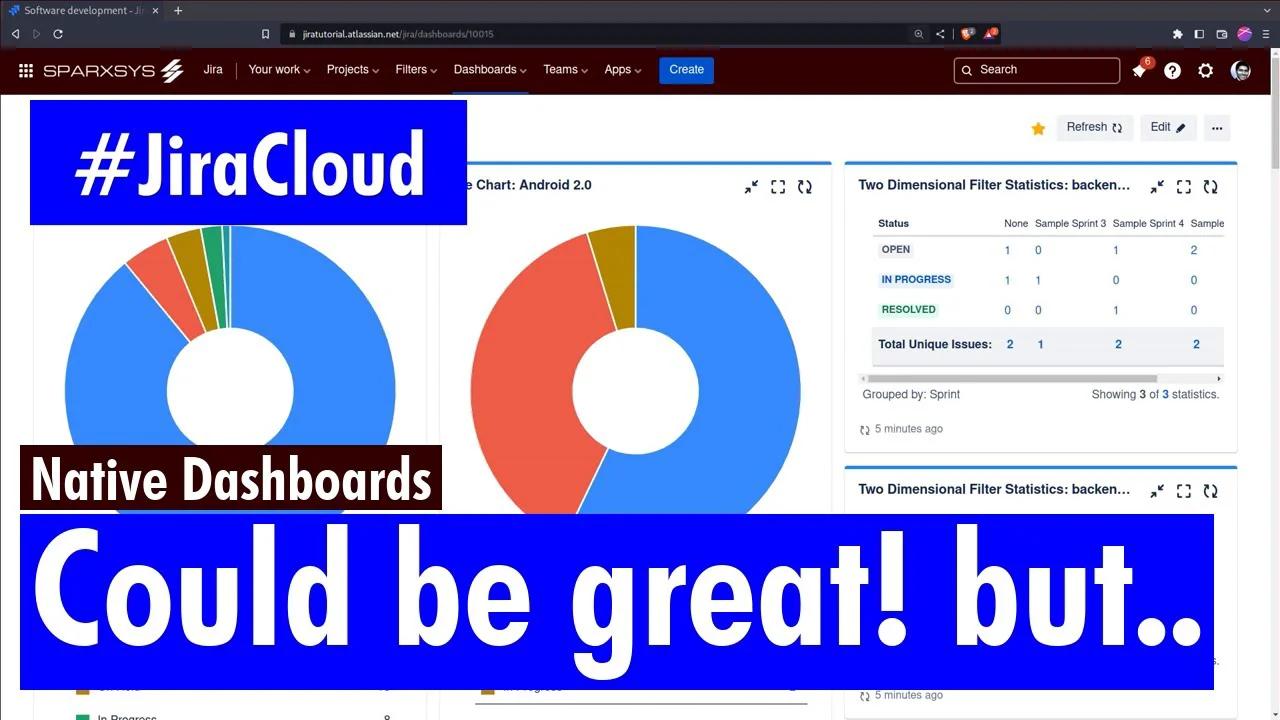
Task: Open browser extensions puzzle icon
Action: tap(1178, 34)
